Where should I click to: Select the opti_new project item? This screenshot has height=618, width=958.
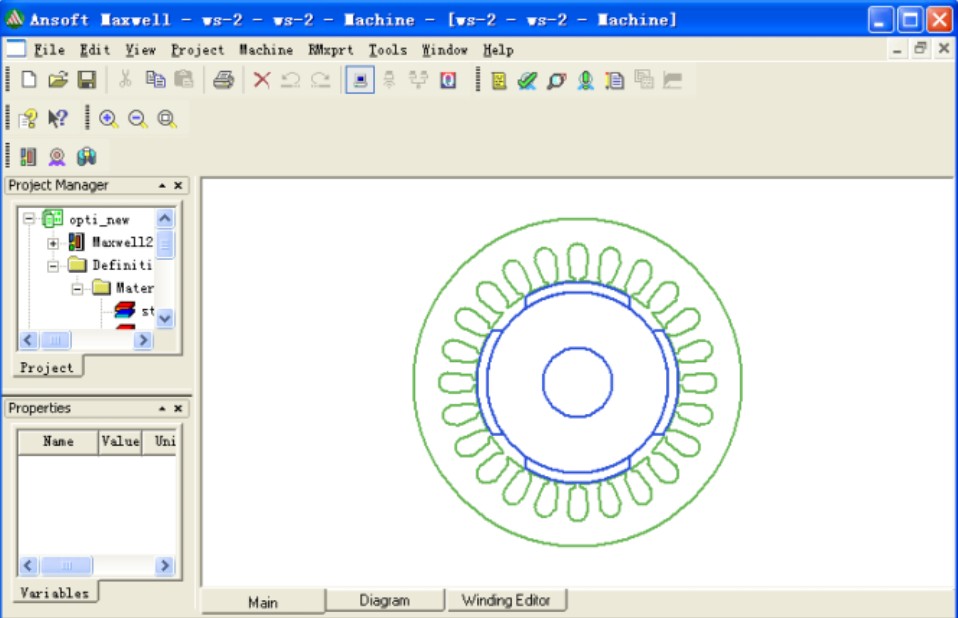point(99,219)
